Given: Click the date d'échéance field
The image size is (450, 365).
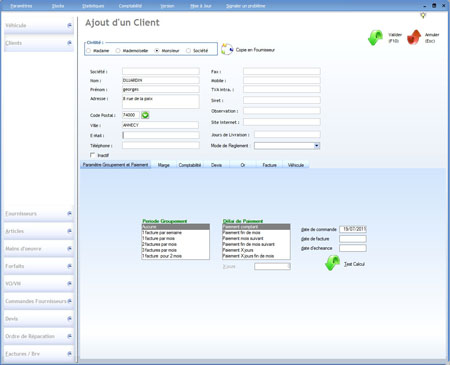Looking at the screenshot, I should coord(353,248).
